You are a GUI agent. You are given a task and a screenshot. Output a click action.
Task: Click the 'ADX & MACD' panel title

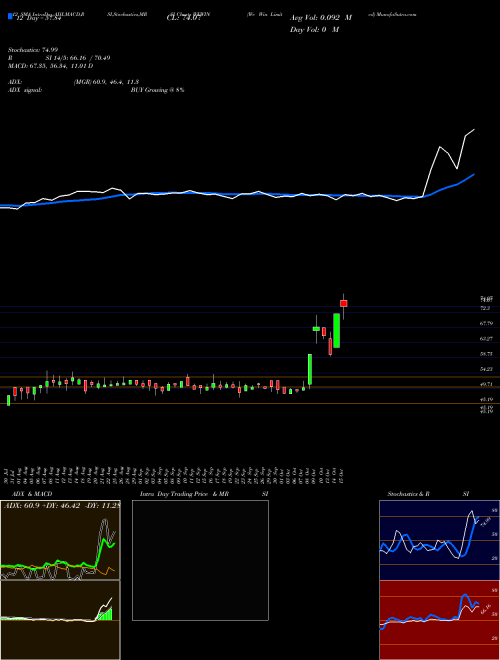coord(32,494)
